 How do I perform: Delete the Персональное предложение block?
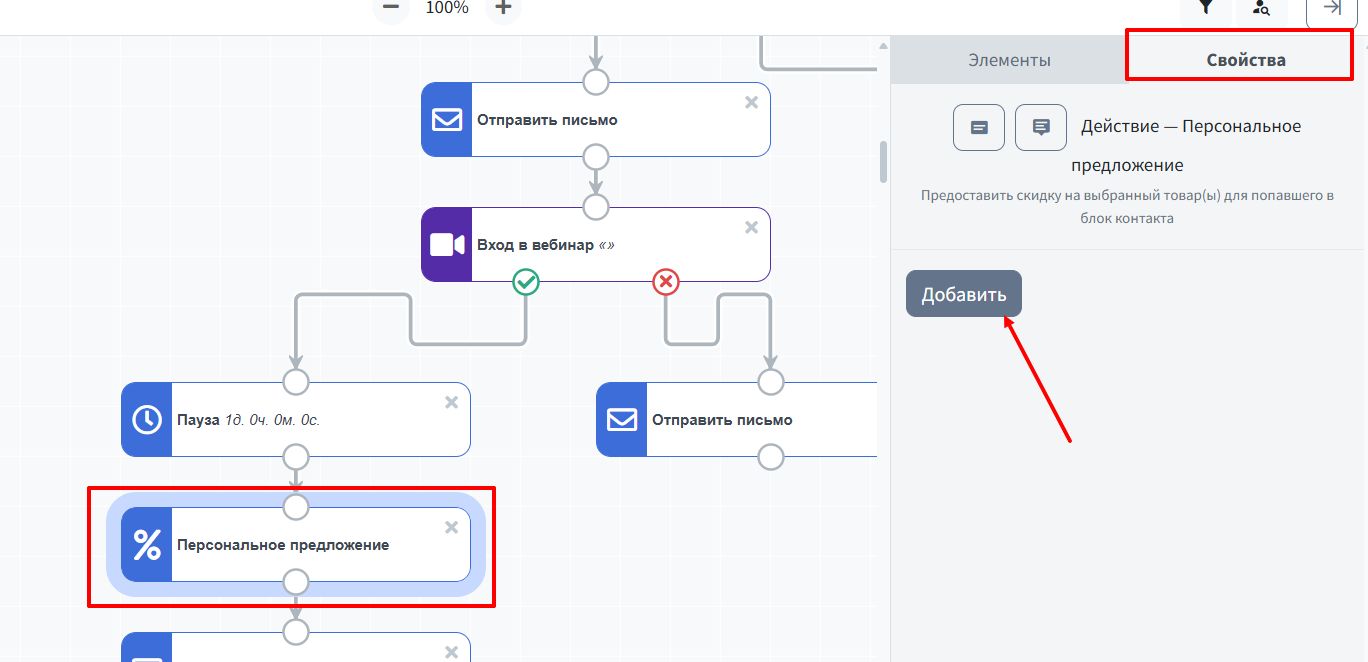coord(452,527)
